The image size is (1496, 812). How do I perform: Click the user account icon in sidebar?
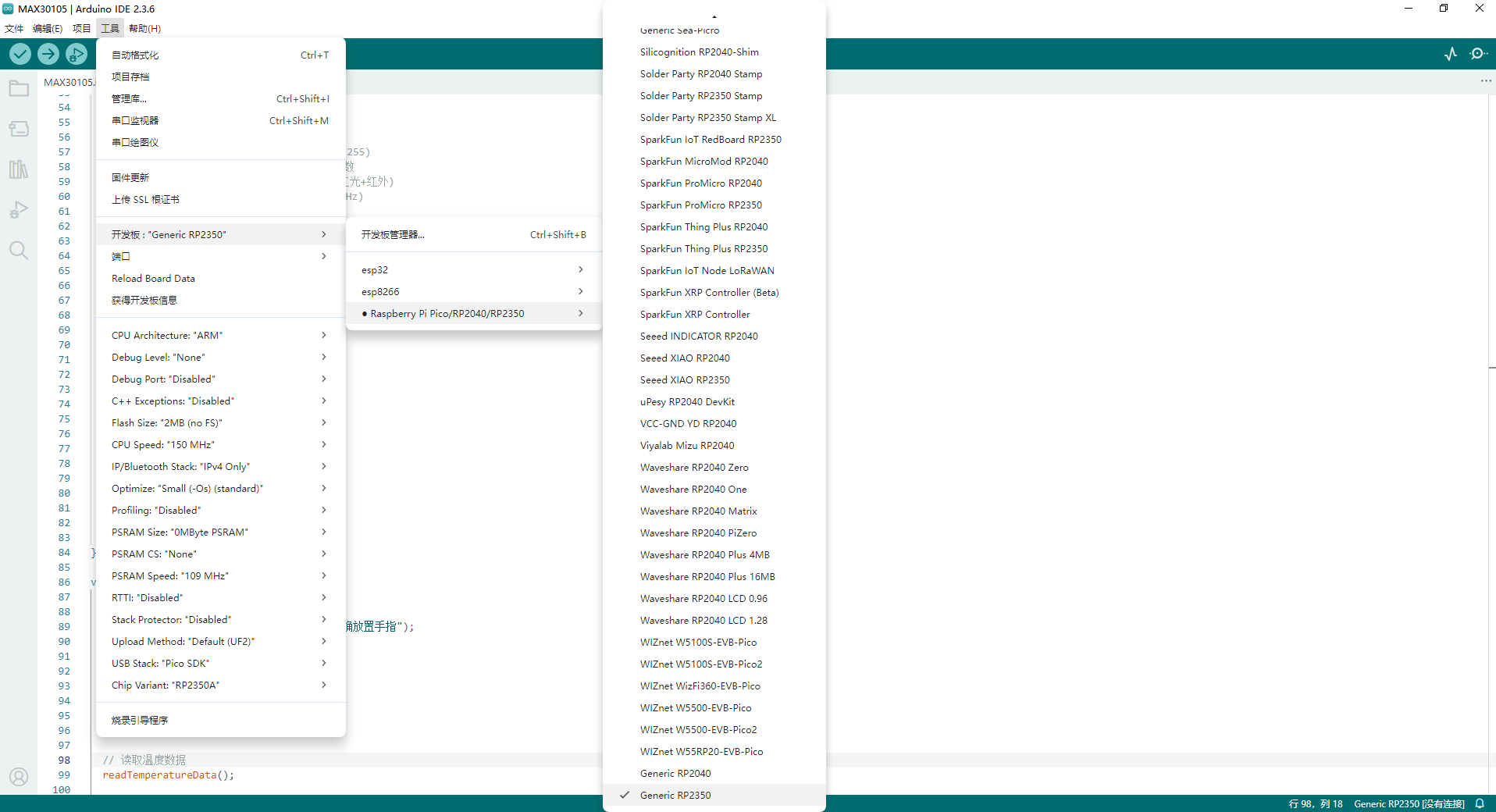pos(19,777)
